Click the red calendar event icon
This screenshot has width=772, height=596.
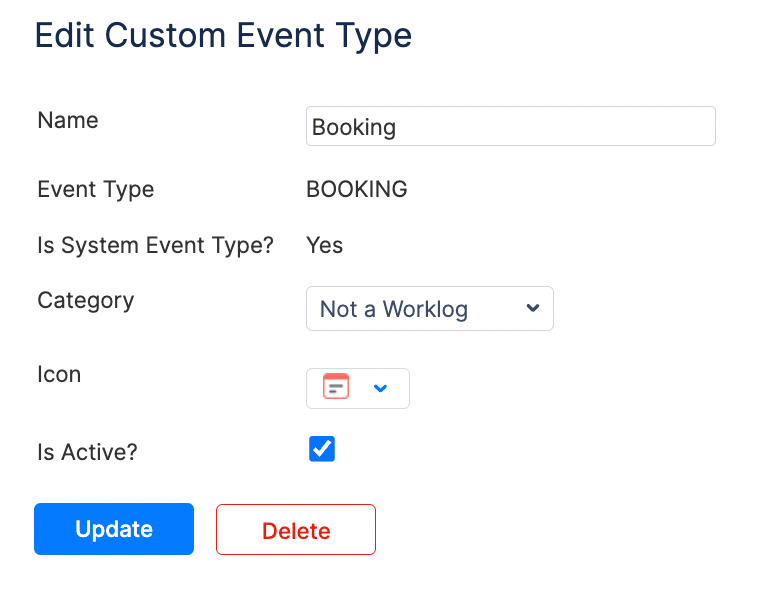coord(336,387)
